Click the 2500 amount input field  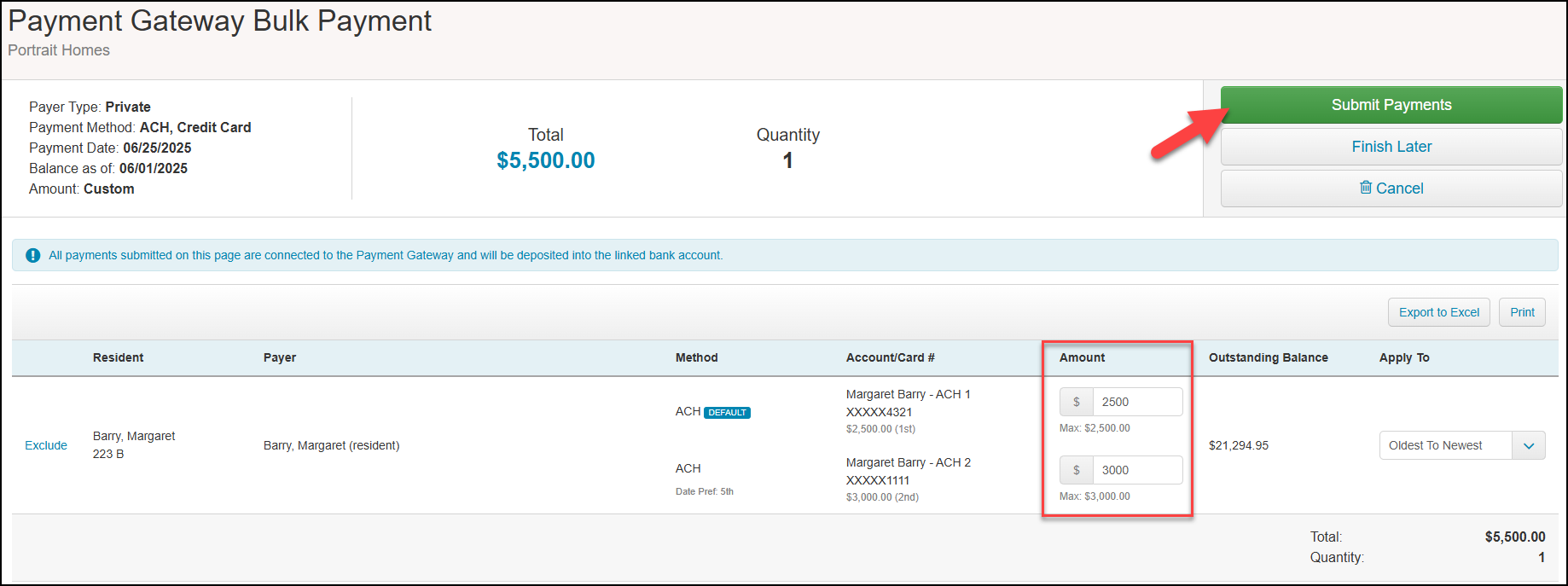(x=1138, y=402)
